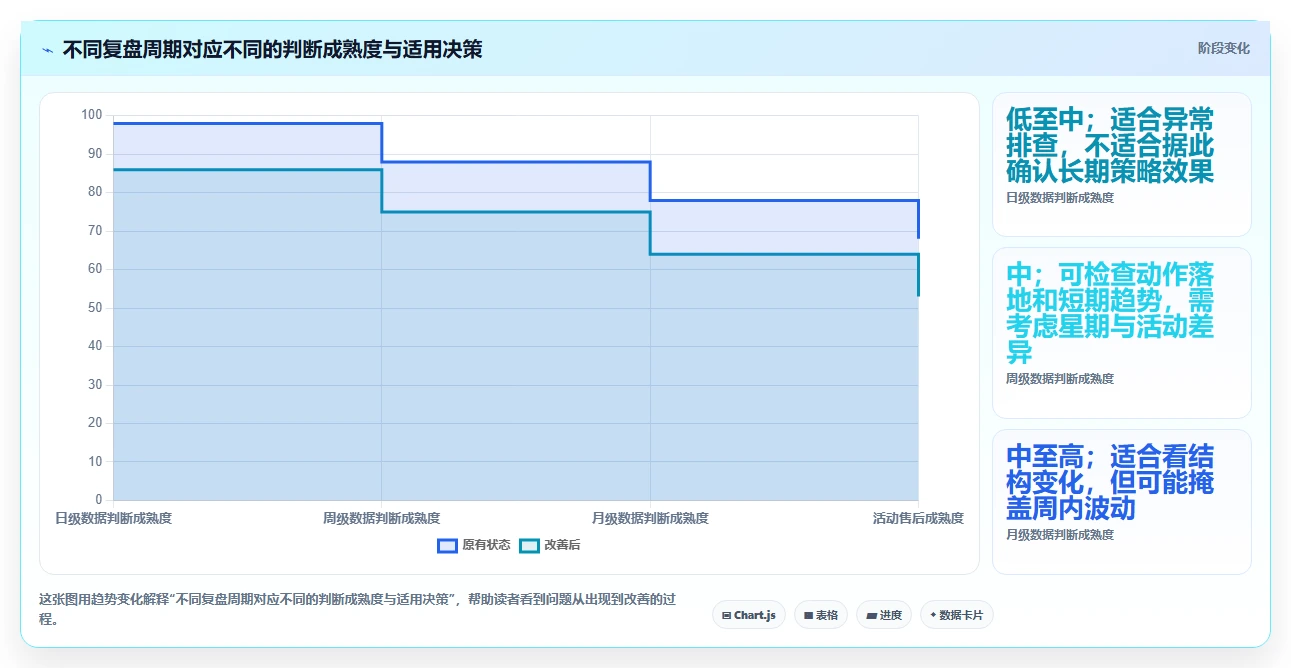This screenshot has width=1291, height=668.
Task: Click the lightning icon beside the title
Action: (47, 49)
